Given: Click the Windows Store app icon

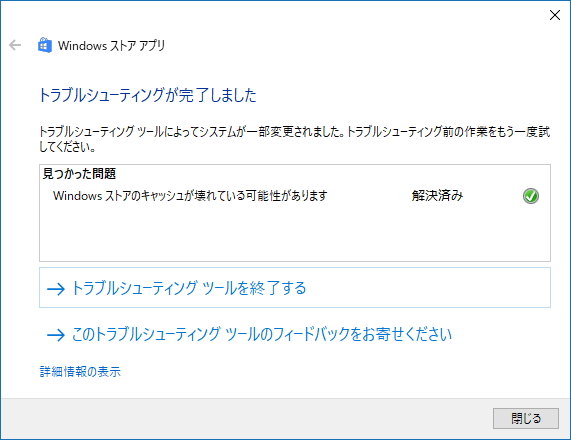Looking at the screenshot, I should [x=45, y=45].
